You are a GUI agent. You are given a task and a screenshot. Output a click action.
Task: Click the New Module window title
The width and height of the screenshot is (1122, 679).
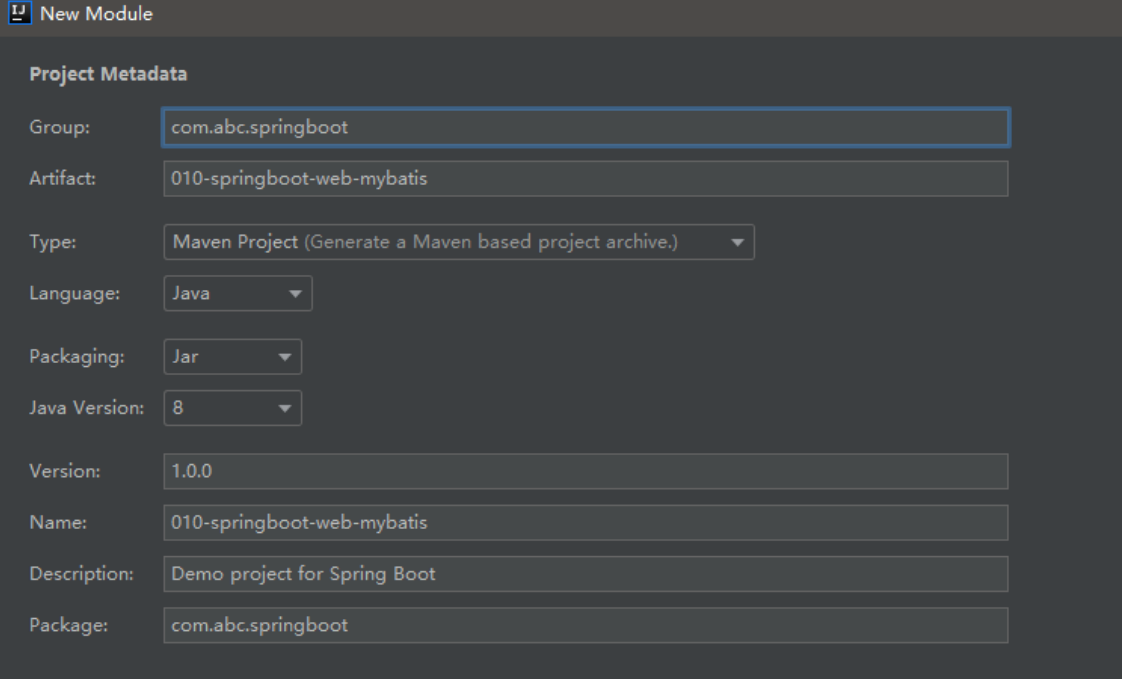pos(96,14)
